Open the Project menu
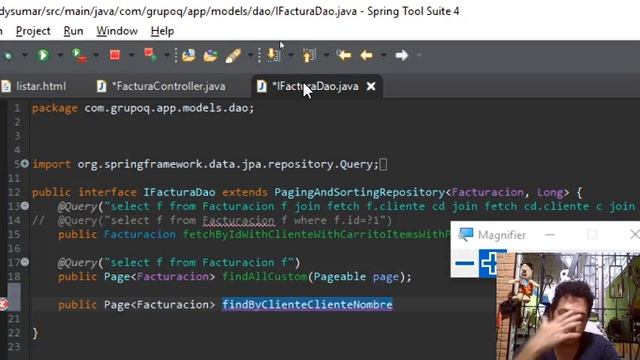This screenshot has height=360, width=640. (x=33, y=31)
